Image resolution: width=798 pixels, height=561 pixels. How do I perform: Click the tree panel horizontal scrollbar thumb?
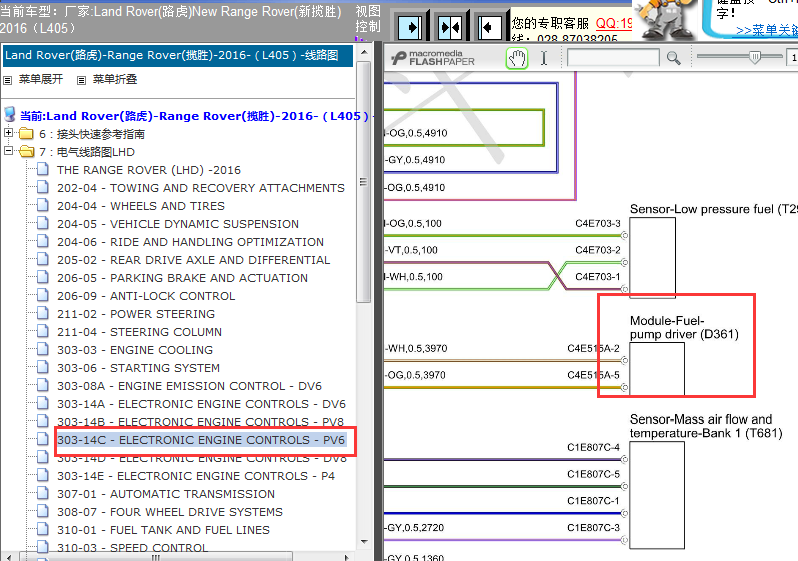pyautogui.click(x=156, y=557)
